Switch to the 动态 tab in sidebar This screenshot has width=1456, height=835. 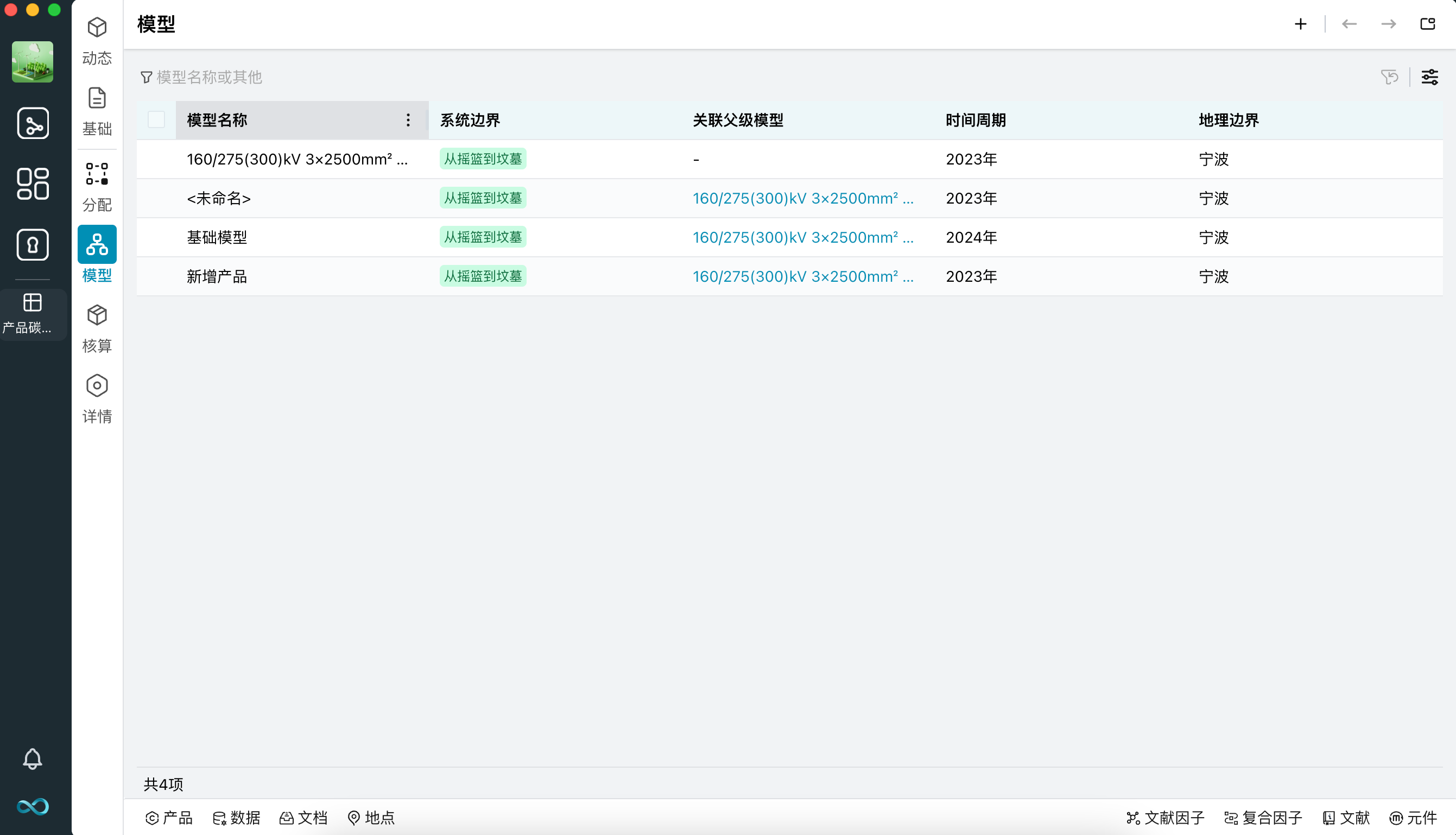coord(97,41)
